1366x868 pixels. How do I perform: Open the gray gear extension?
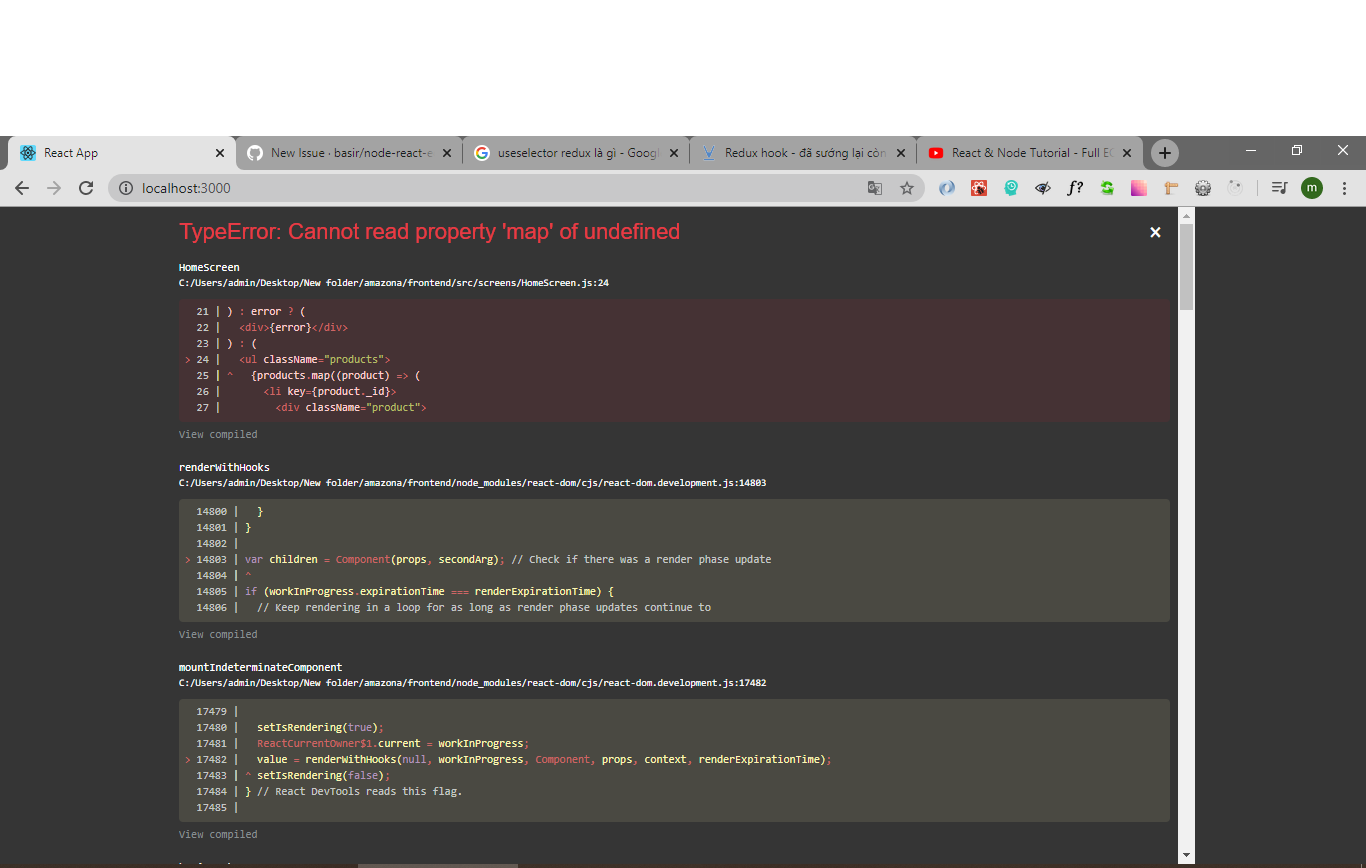pyautogui.click(x=1203, y=188)
